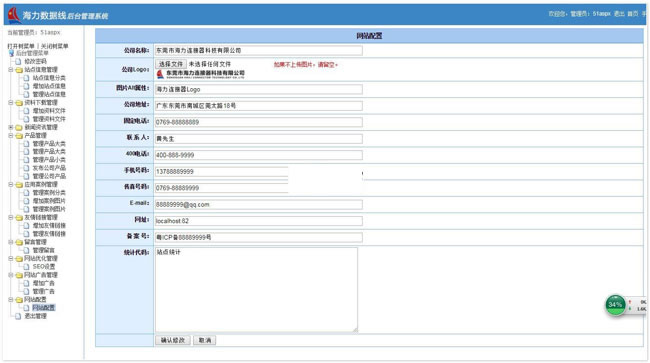Viewport: 650px width, 363px height.
Task: Select 增加资料文件 in the tree menu
Action: point(49,111)
